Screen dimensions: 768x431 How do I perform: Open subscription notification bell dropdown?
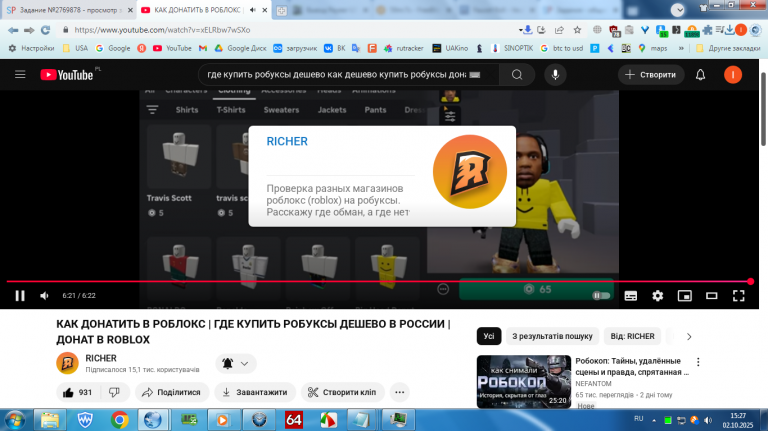point(236,363)
